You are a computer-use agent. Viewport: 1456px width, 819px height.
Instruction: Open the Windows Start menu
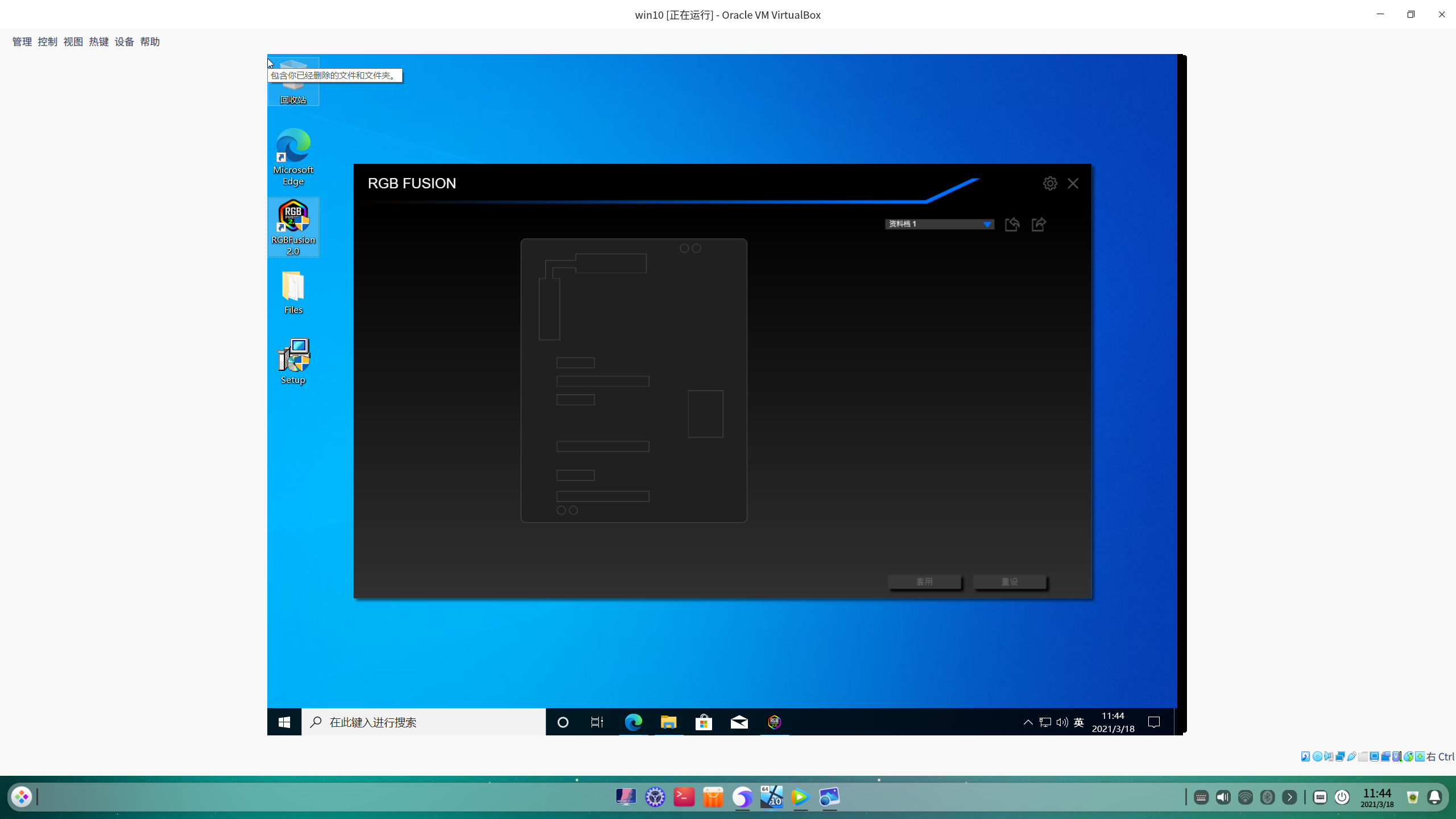(284, 722)
